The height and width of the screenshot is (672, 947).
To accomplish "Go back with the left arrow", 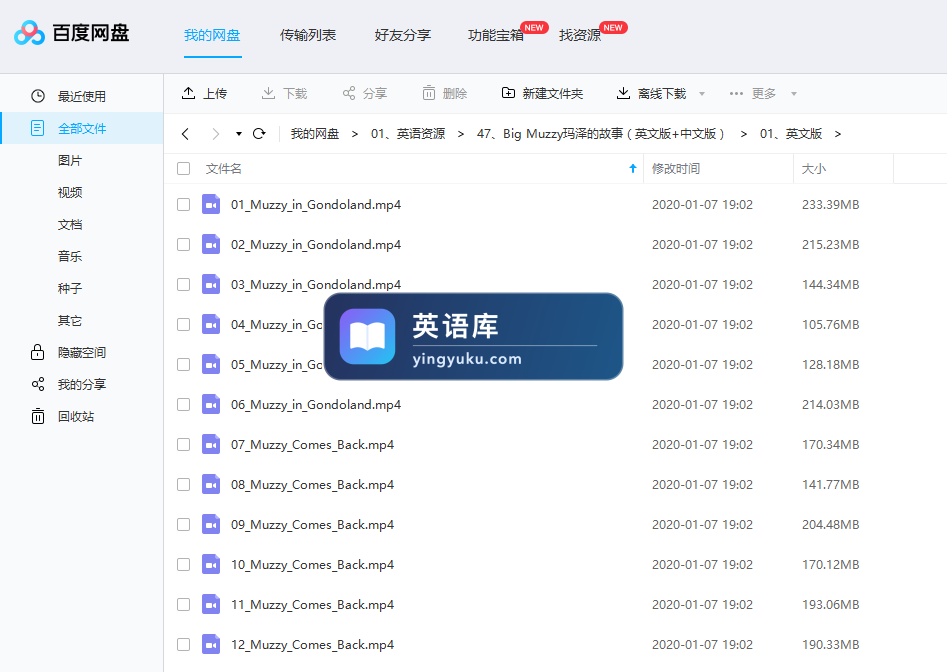I will [x=185, y=133].
